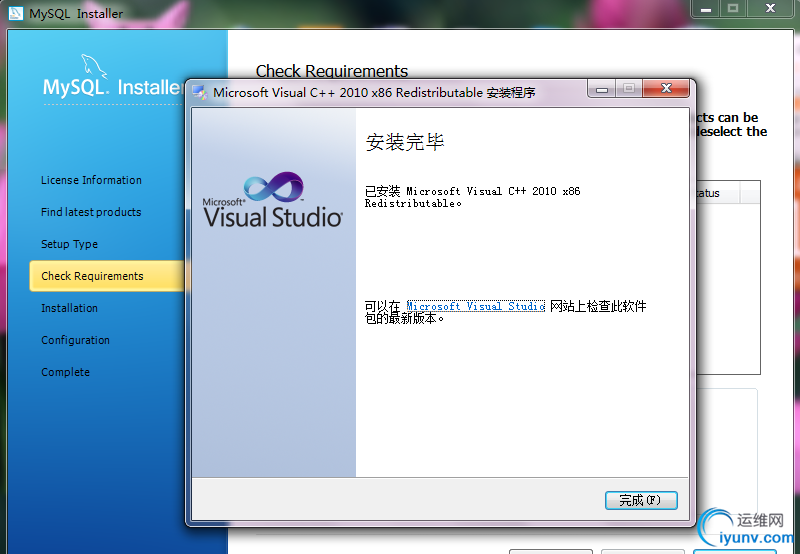The width and height of the screenshot is (800, 554).
Task: Select Setup Type step in the sidebar
Action: pos(69,244)
